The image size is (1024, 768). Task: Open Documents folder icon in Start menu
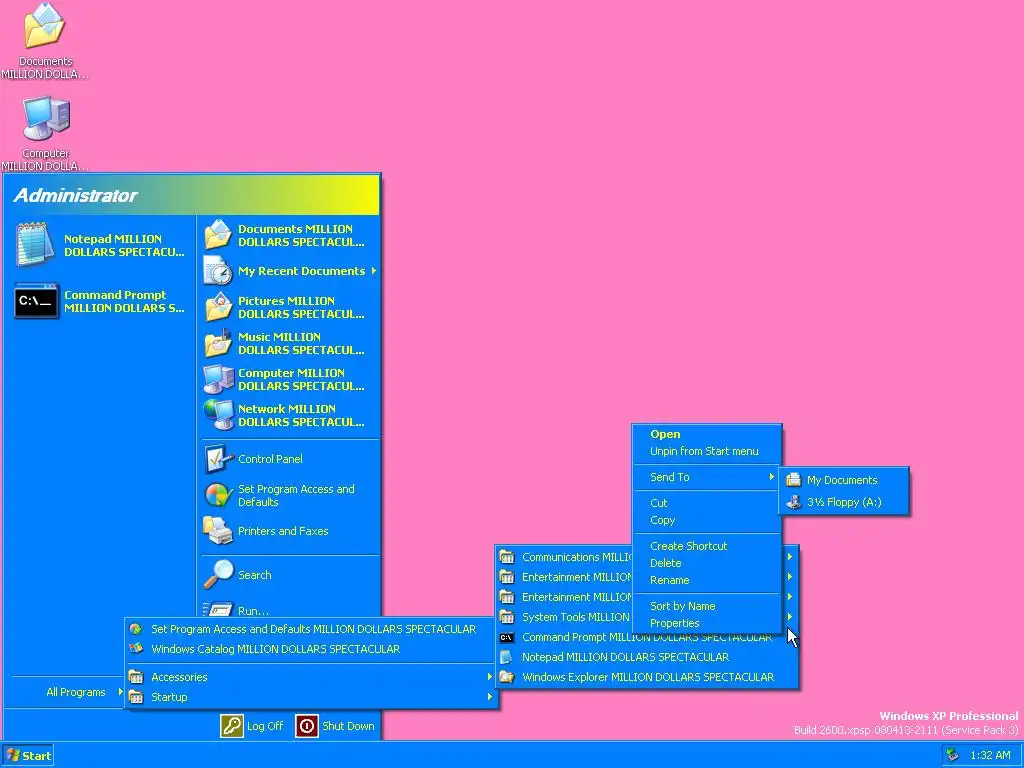217,235
